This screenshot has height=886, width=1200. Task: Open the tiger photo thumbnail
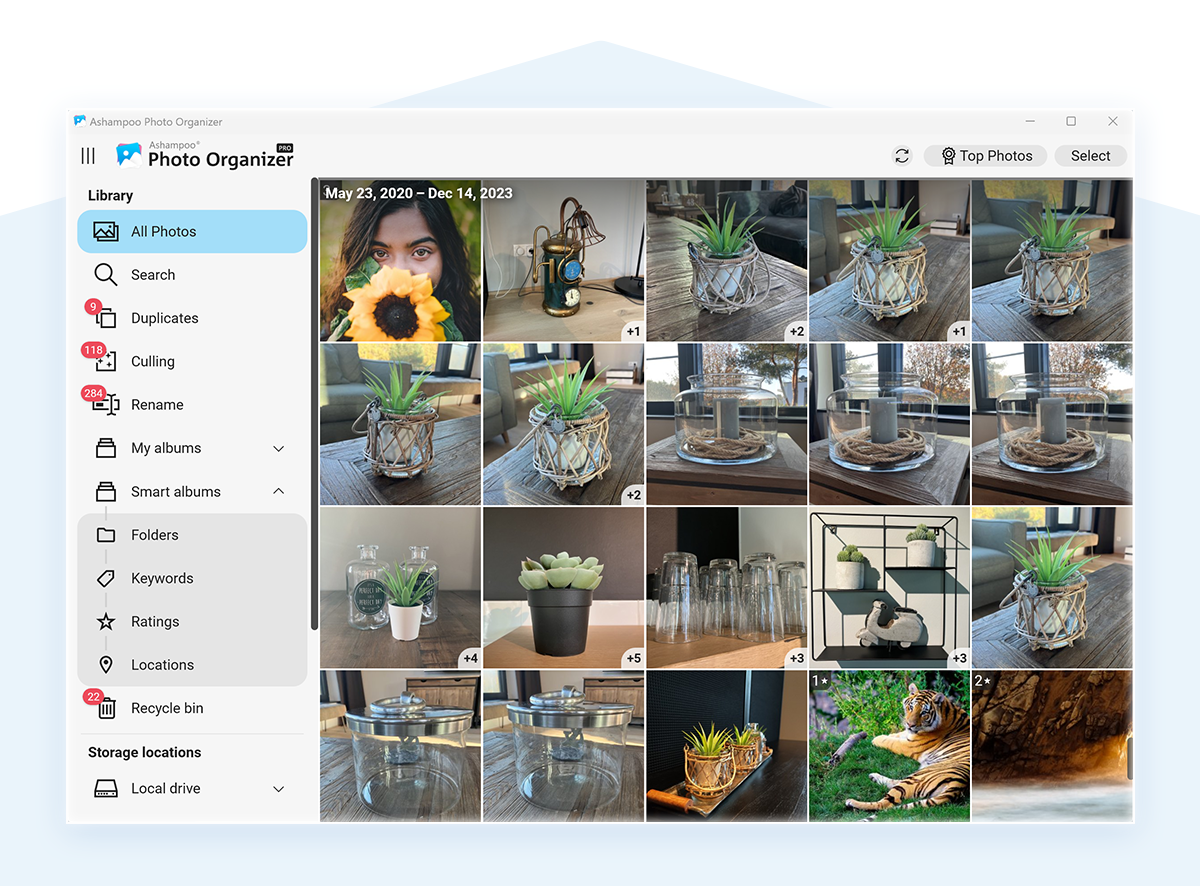(889, 745)
